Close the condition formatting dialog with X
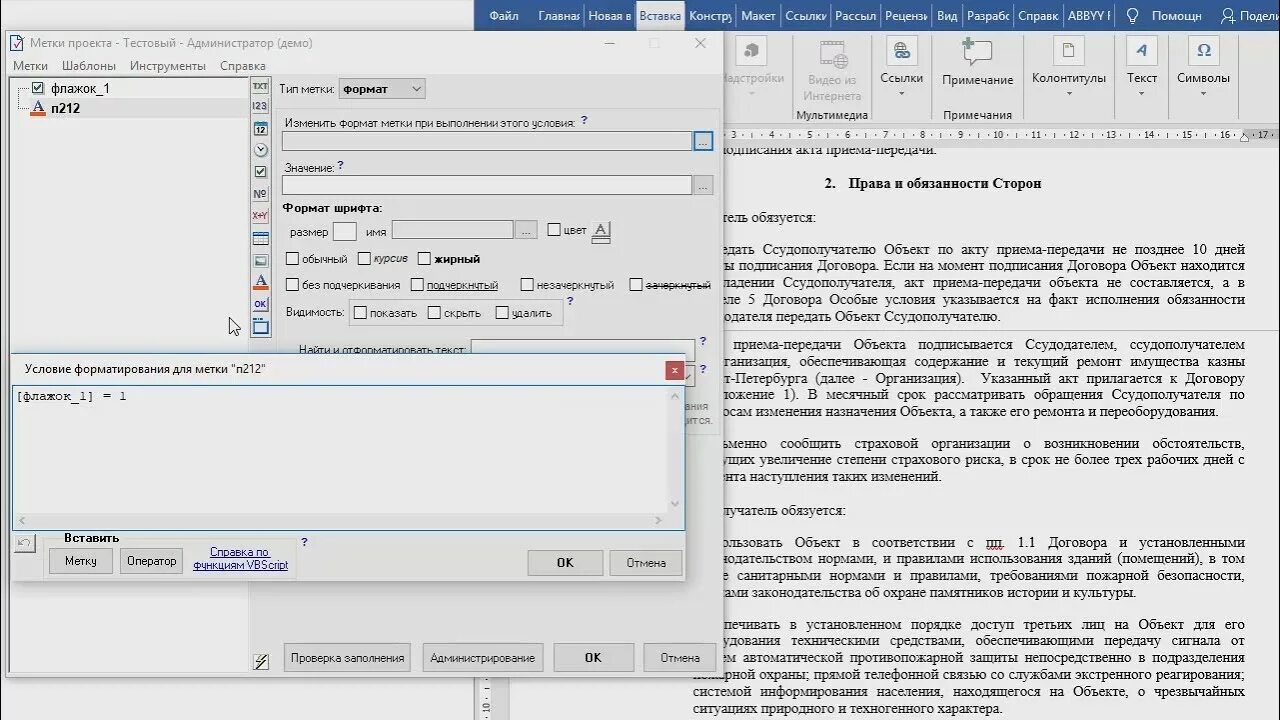Screen dimensions: 1280x720 675,370
